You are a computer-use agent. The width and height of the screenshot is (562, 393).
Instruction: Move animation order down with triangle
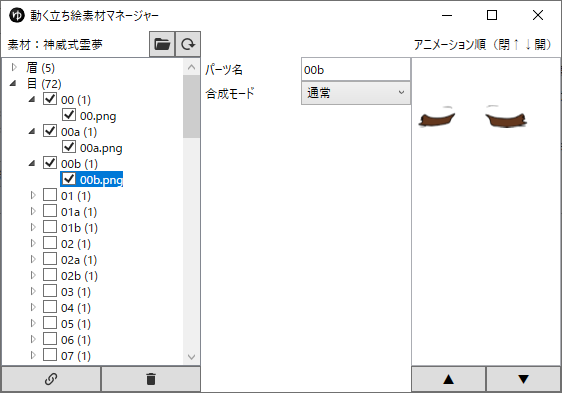point(523,379)
